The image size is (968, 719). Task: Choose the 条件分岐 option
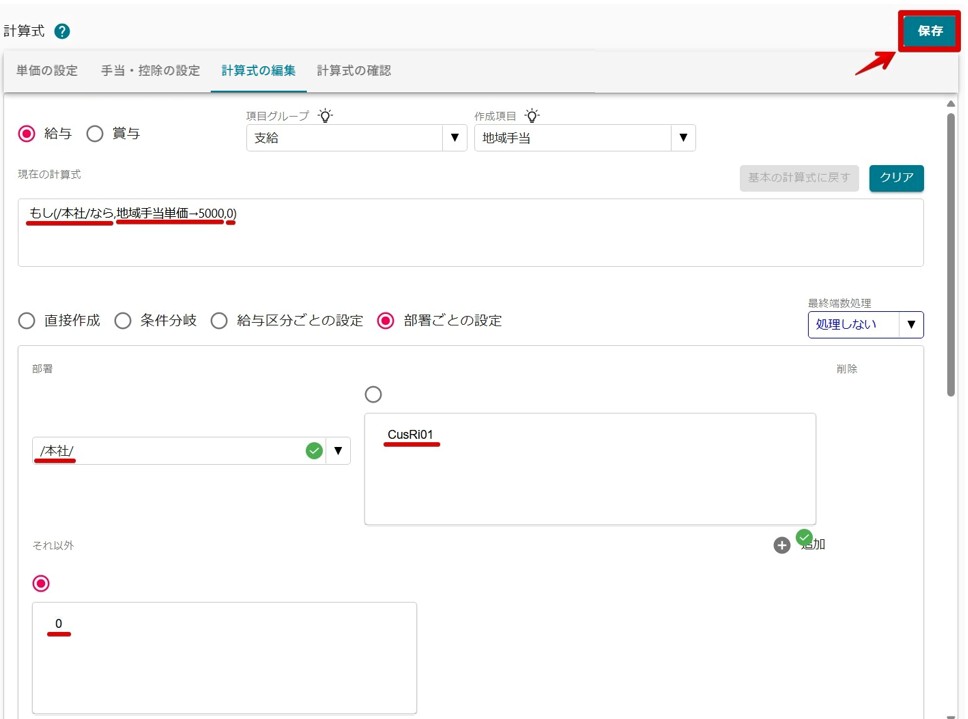pyautogui.click(x=122, y=320)
